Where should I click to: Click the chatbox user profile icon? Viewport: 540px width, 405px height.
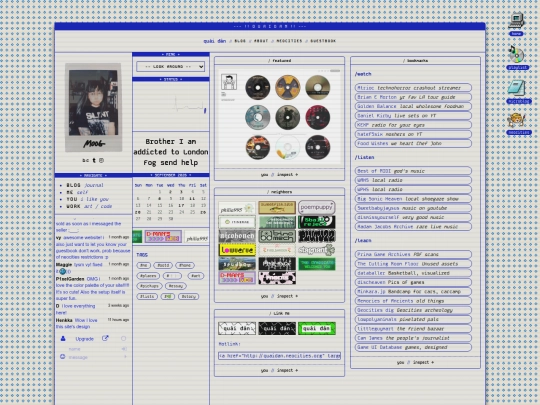coord(63,339)
